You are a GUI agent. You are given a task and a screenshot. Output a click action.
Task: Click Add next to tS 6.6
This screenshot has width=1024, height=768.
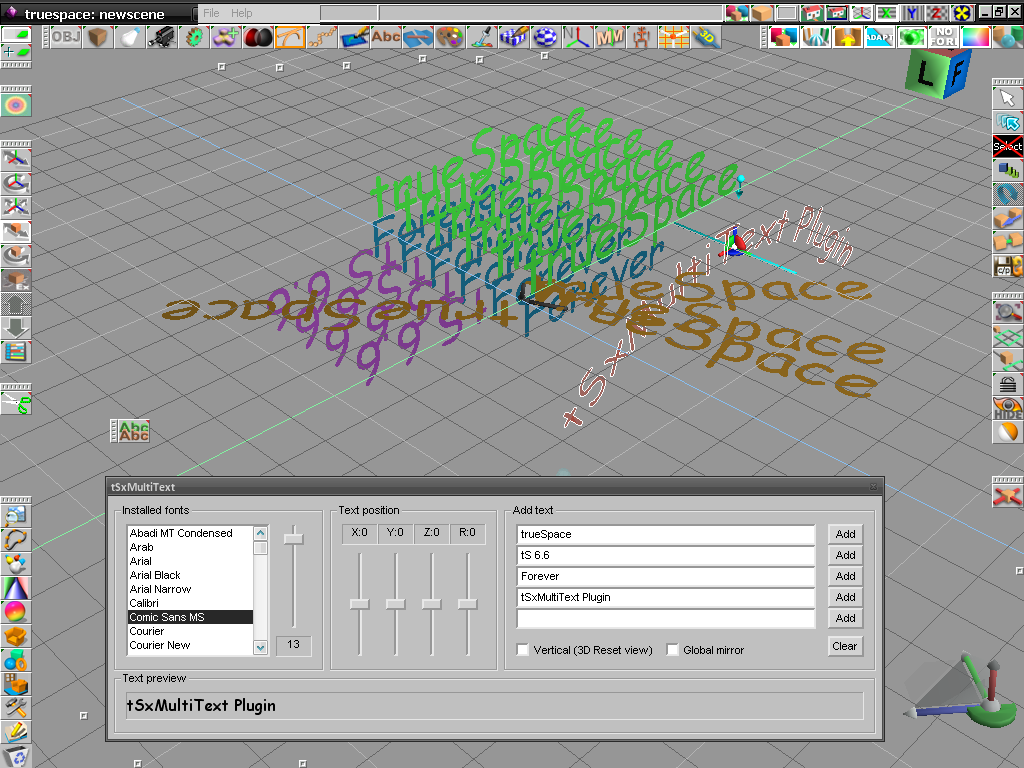(845, 555)
